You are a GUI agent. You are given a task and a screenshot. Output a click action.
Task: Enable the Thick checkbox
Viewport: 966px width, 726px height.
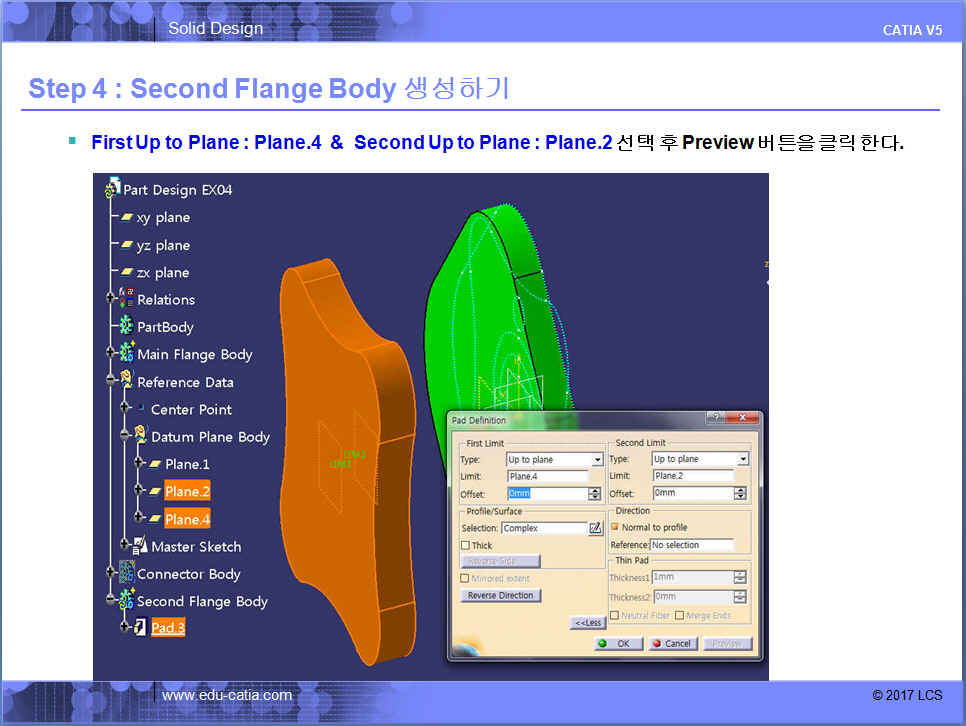[465, 545]
